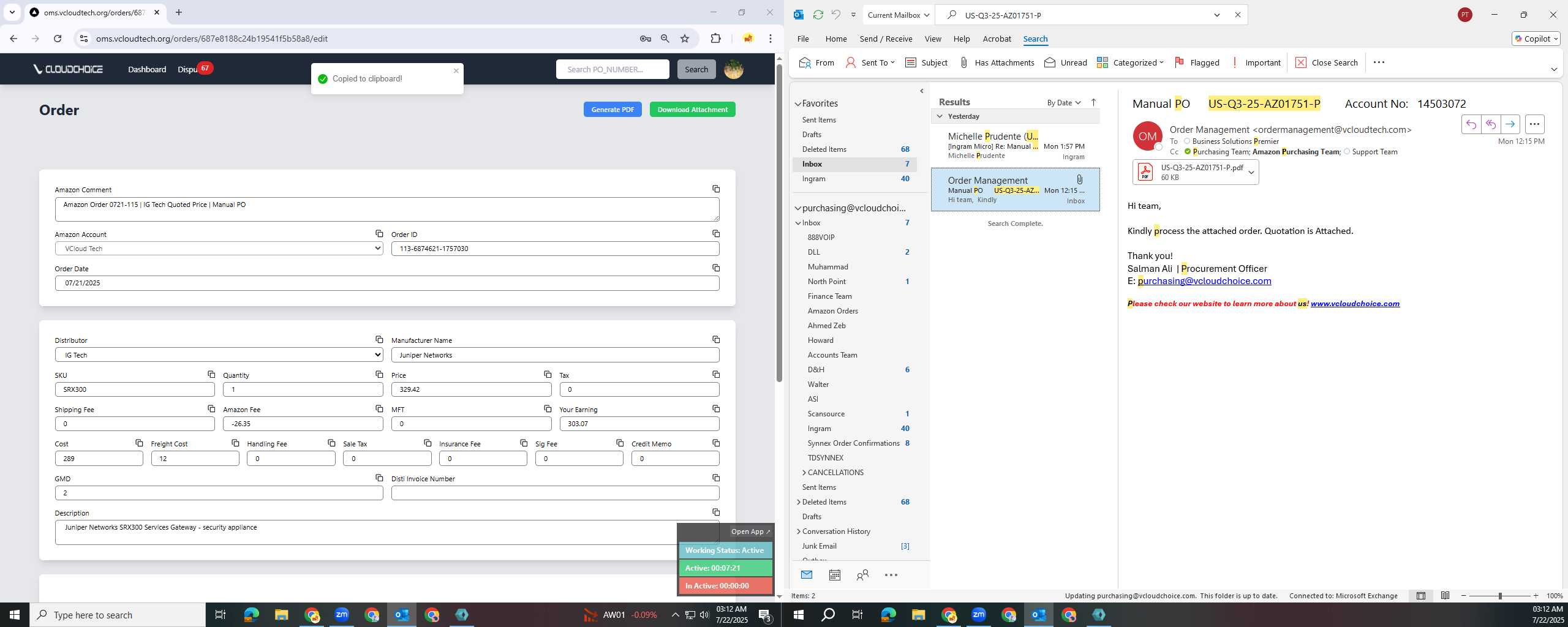Filter search by Important emails
Viewport: 1568px width, 627px height.
coord(1256,62)
